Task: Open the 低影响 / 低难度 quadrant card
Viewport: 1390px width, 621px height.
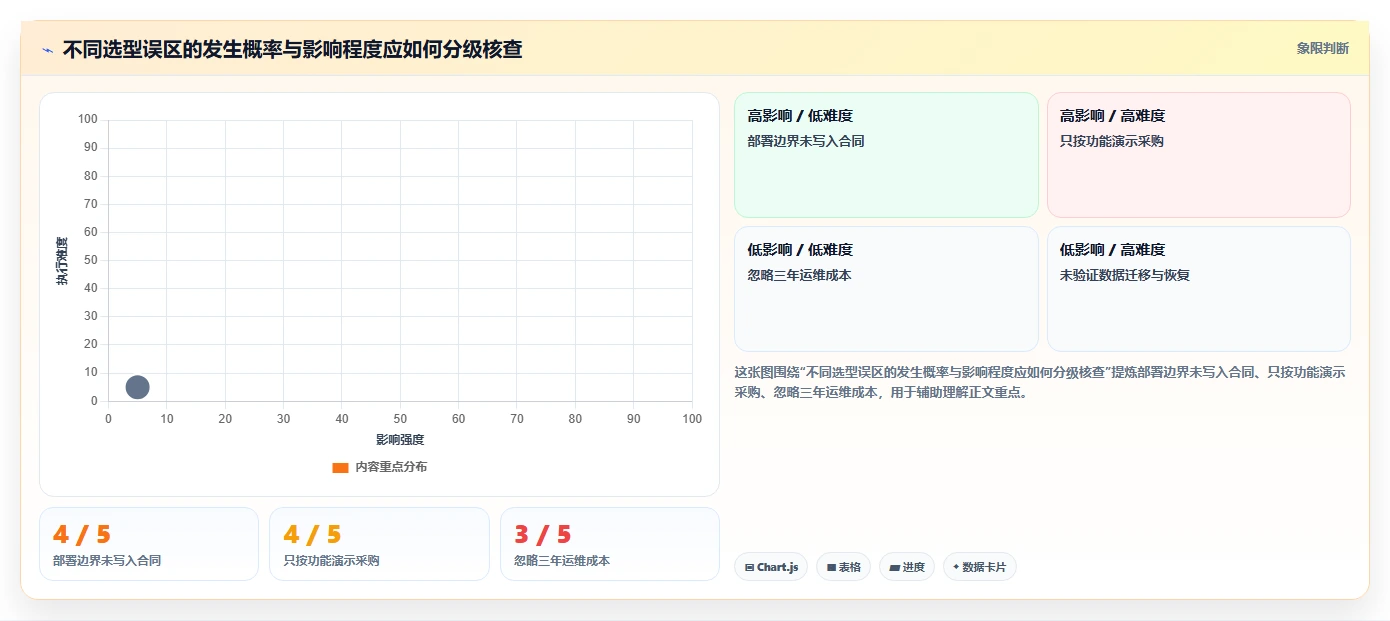Action: point(886,289)
